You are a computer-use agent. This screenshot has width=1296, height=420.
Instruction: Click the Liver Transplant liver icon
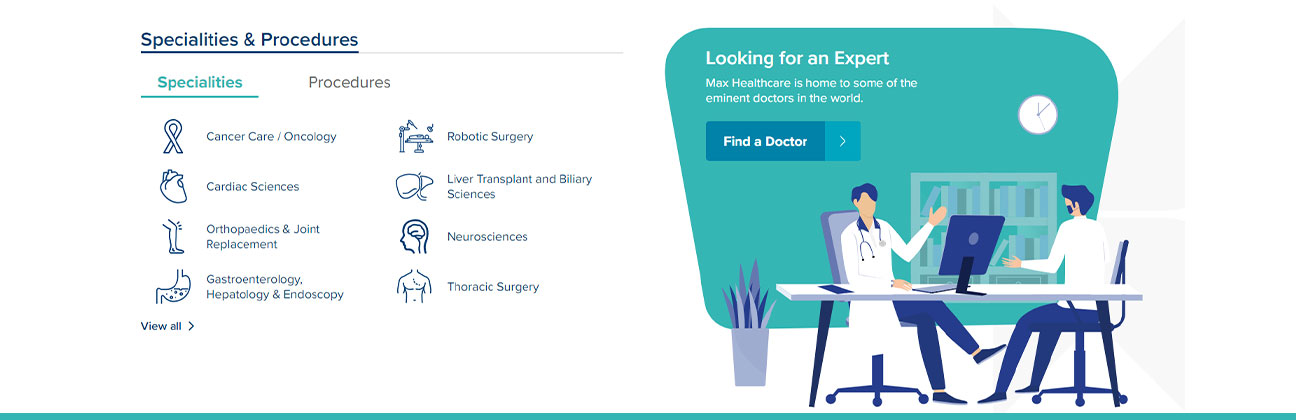[x=413, y=186]
